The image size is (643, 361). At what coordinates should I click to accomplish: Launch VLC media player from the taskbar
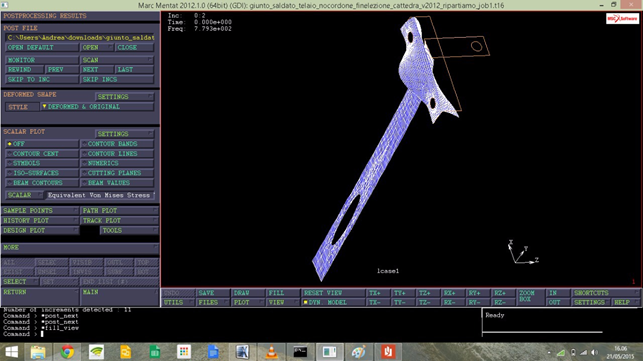[x=271, y=352]
